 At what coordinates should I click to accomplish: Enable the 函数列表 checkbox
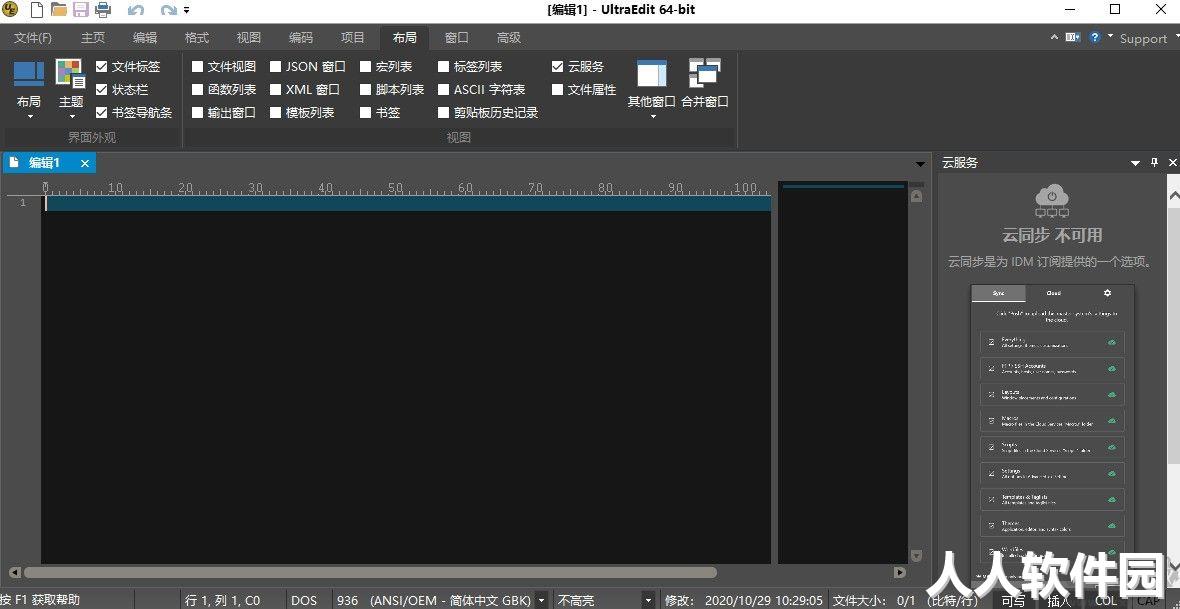[x=197, y=90]
